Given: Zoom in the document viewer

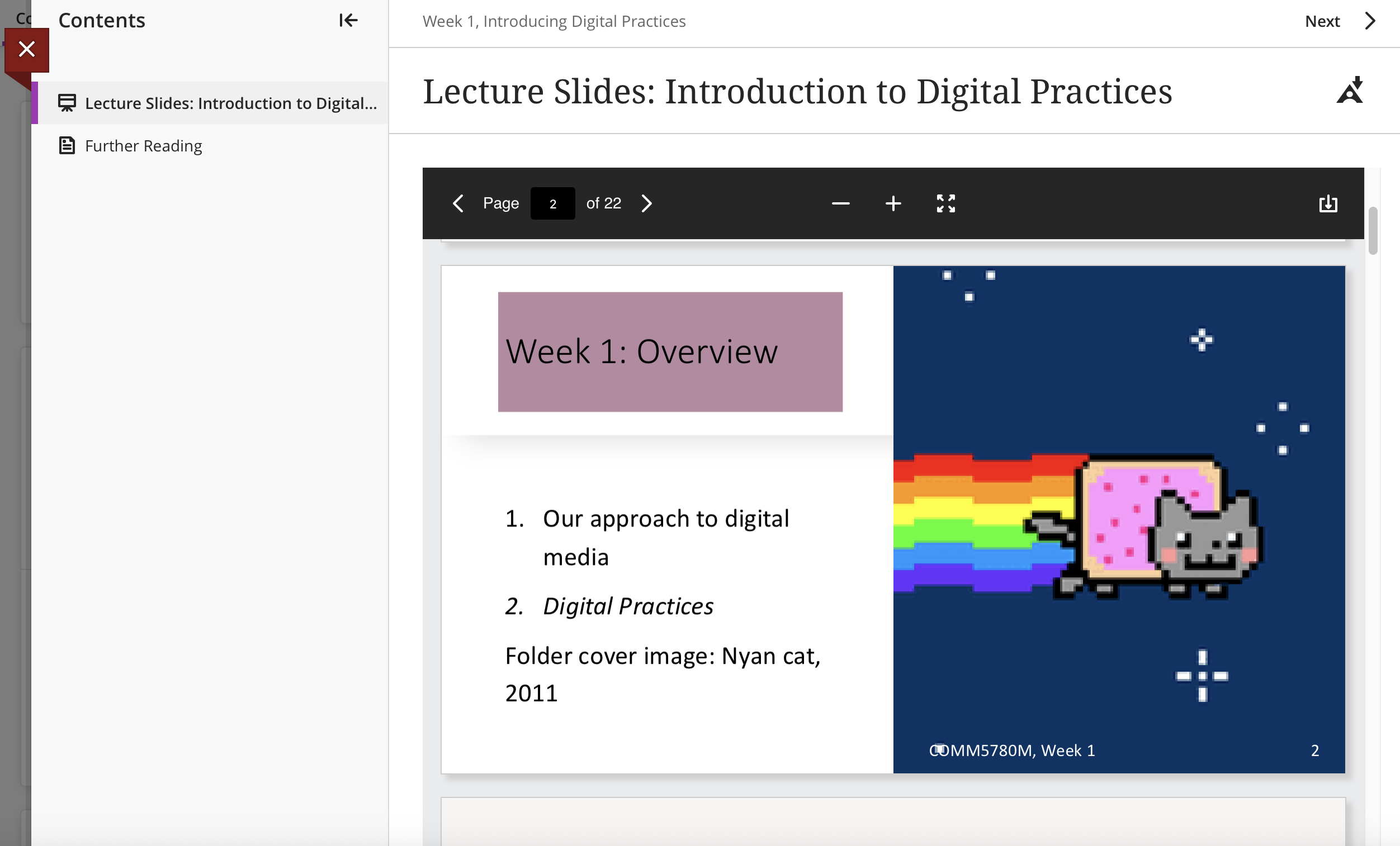Looking at the screenshot, I should point(893,203).
